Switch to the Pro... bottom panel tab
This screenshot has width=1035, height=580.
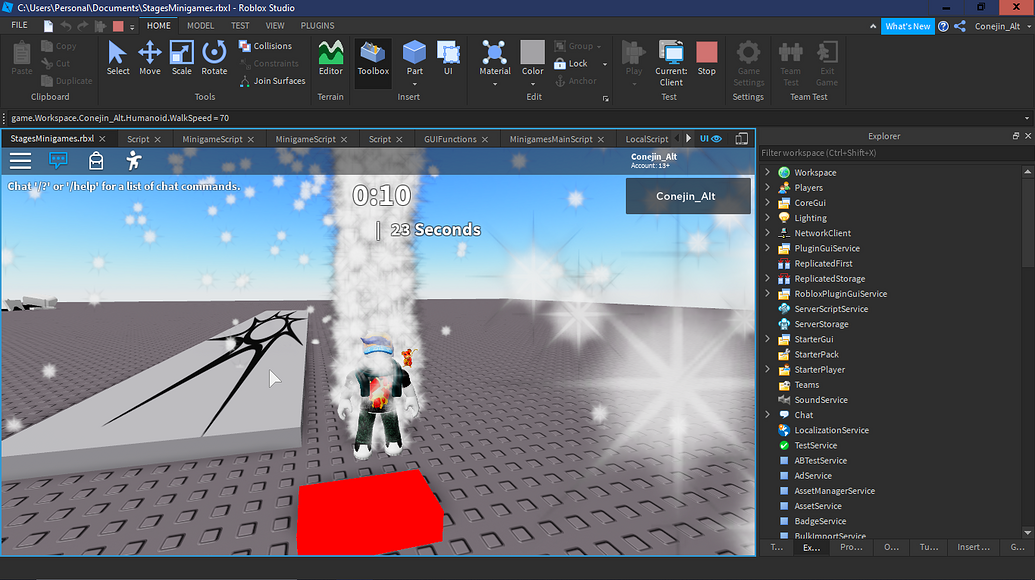coord(851,547)
